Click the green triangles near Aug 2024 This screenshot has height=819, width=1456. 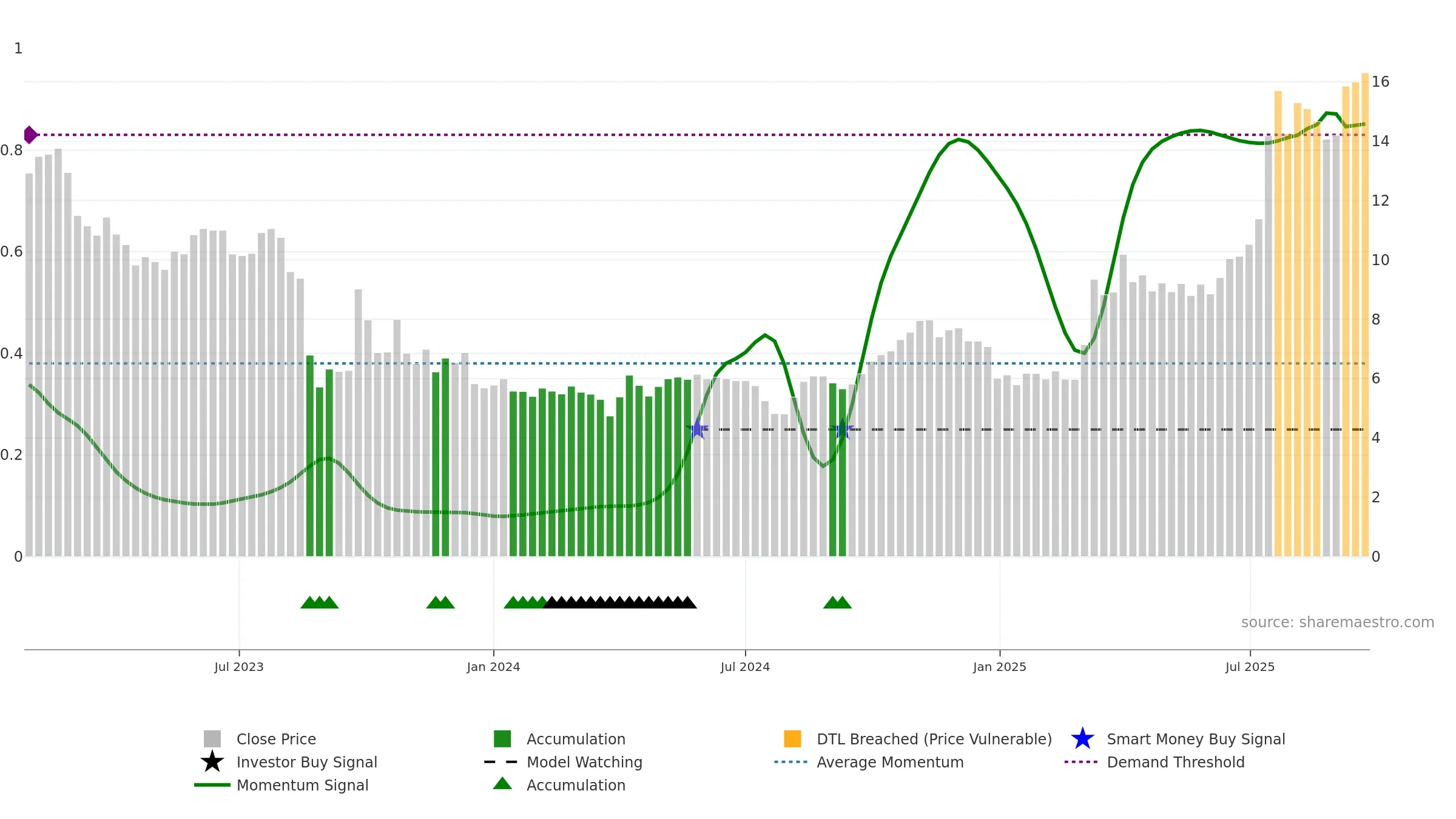point(837,602)
